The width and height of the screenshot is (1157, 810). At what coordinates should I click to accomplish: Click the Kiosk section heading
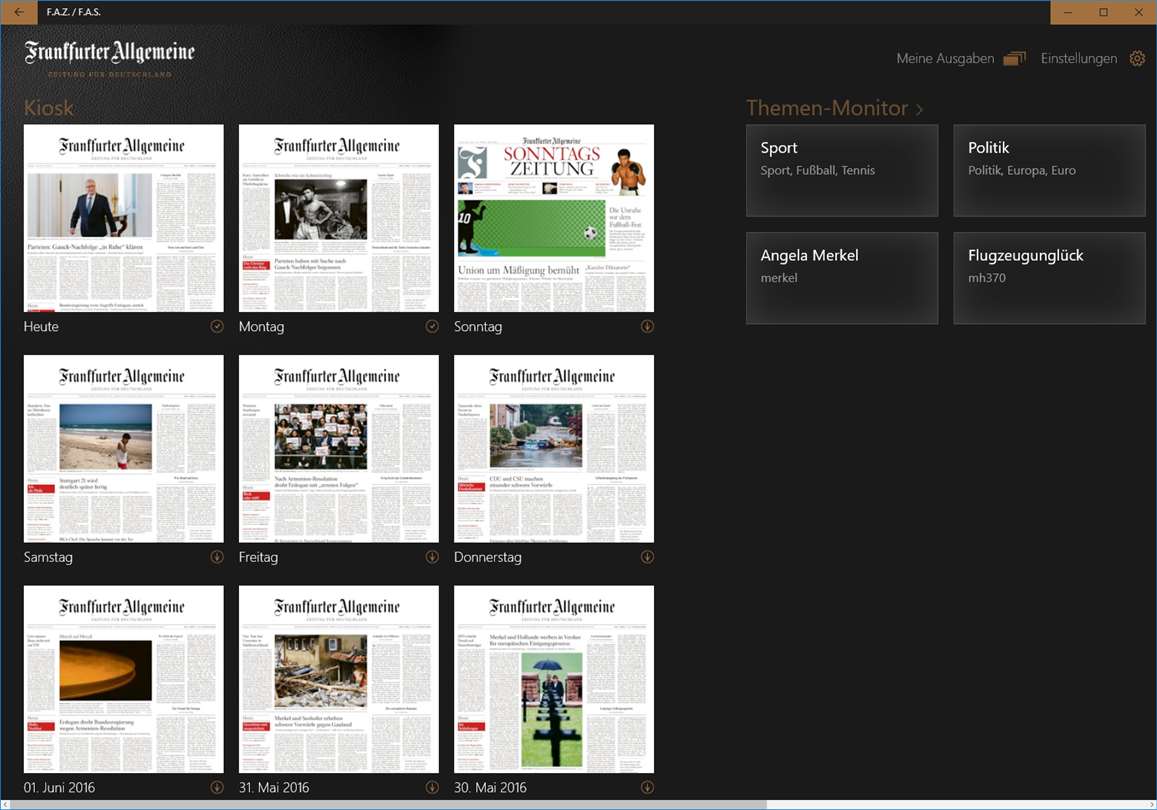pos(49,108)
